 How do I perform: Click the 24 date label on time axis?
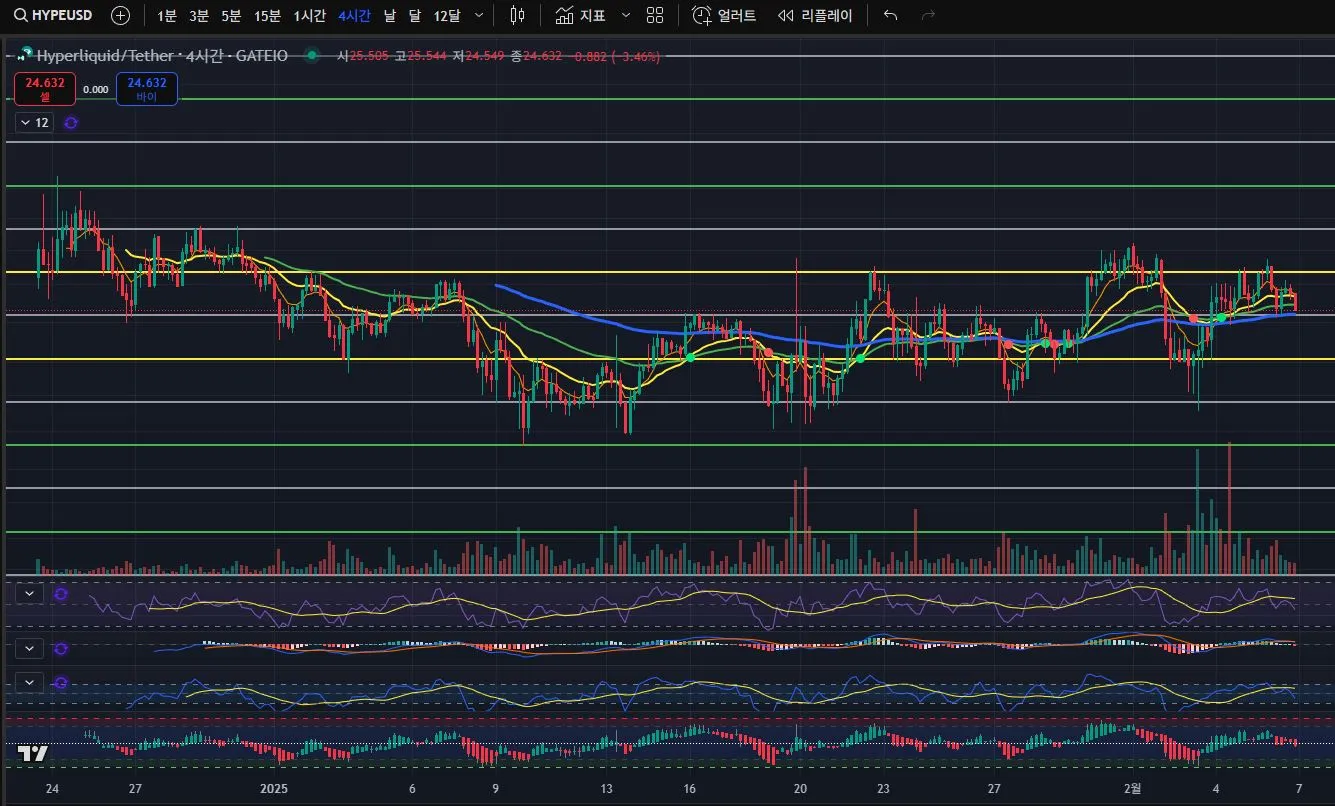point(52,788)
